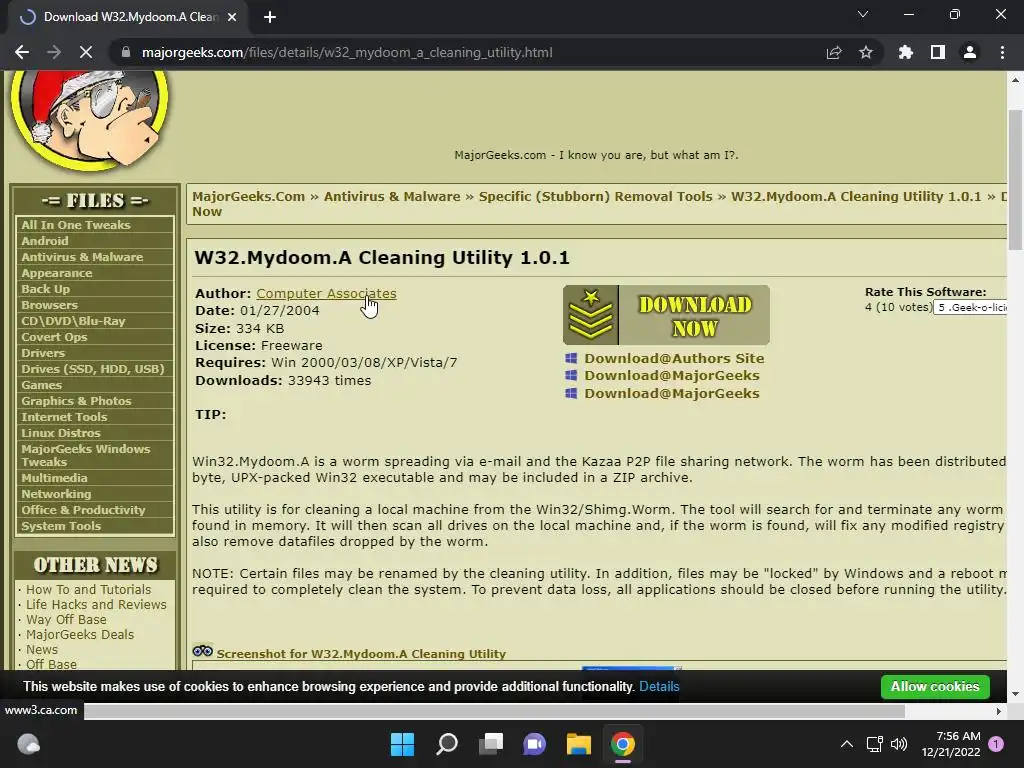Open the extensions puzzle icon

pos(906,52)
